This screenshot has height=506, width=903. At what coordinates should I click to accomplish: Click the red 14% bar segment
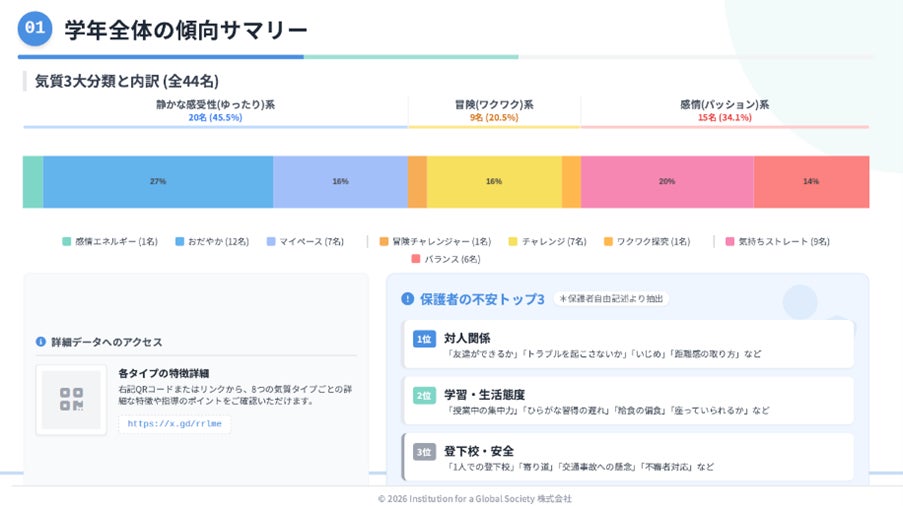pyautogui.click(x=812, y=182)
